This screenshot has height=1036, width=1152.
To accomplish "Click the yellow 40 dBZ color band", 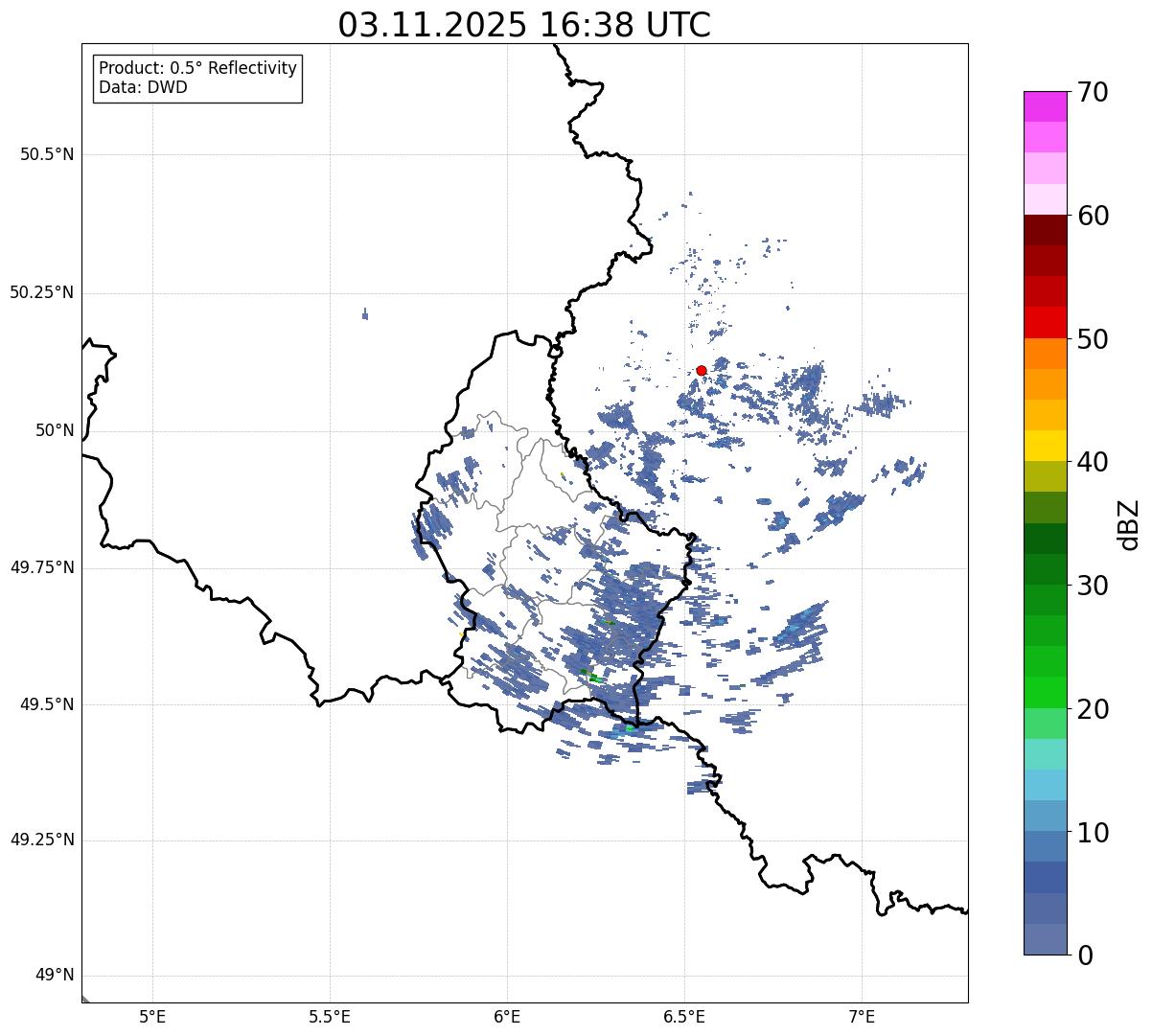I will click(x=1045, y=446).
